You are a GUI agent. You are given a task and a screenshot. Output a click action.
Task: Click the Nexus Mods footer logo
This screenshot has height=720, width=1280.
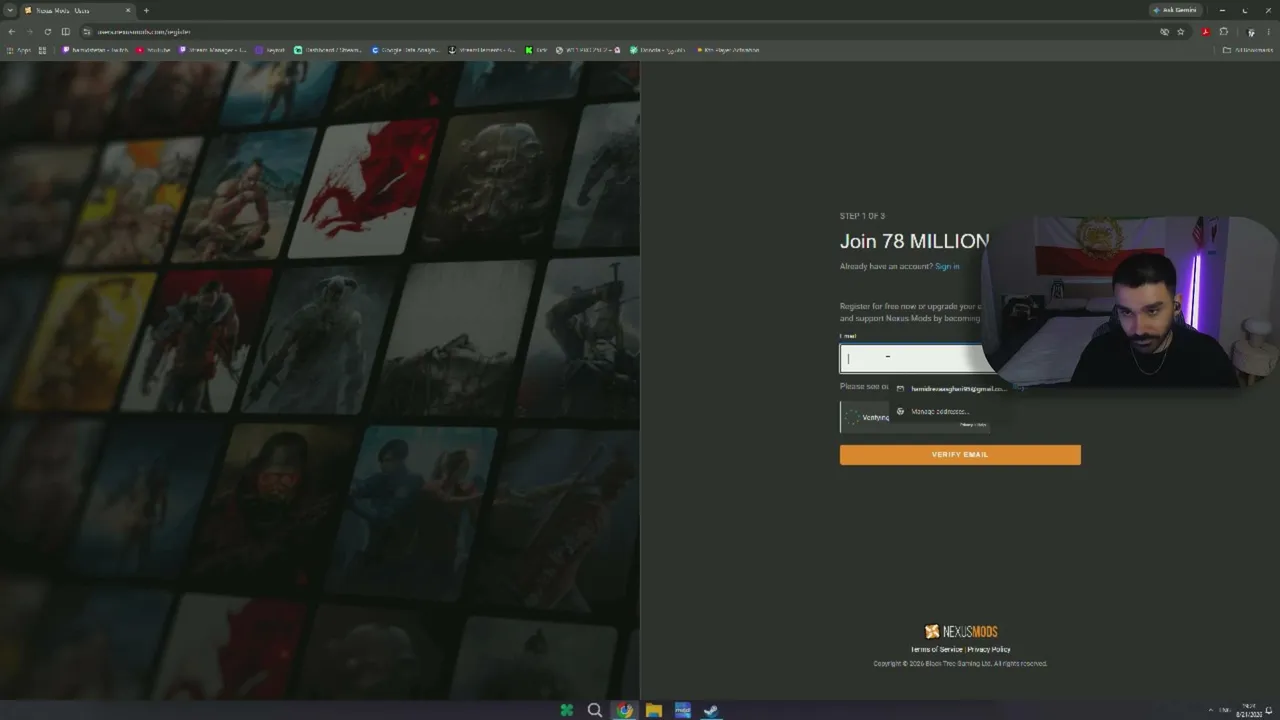[961, 632]
